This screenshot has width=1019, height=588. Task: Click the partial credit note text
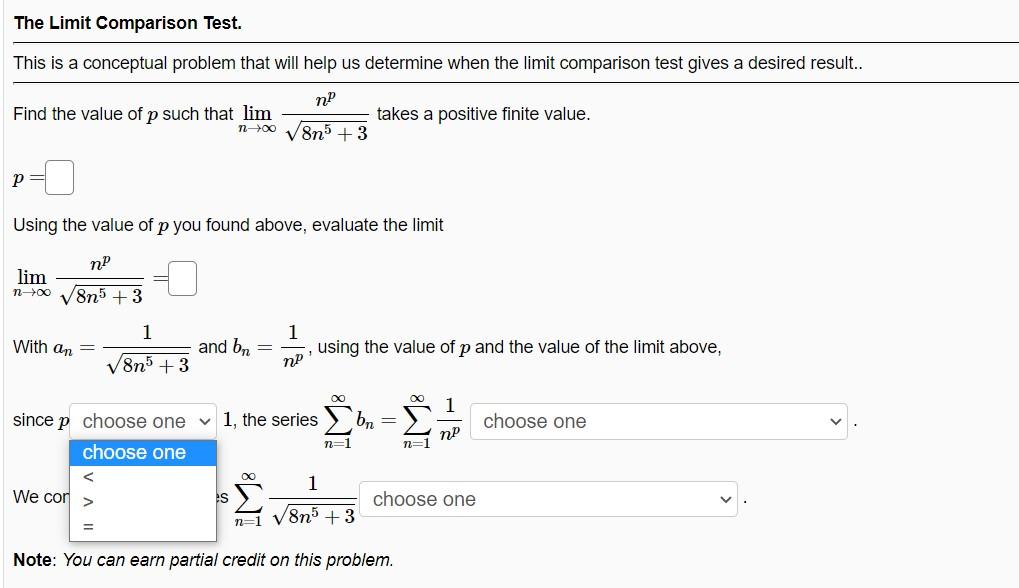tap(198, 559)
